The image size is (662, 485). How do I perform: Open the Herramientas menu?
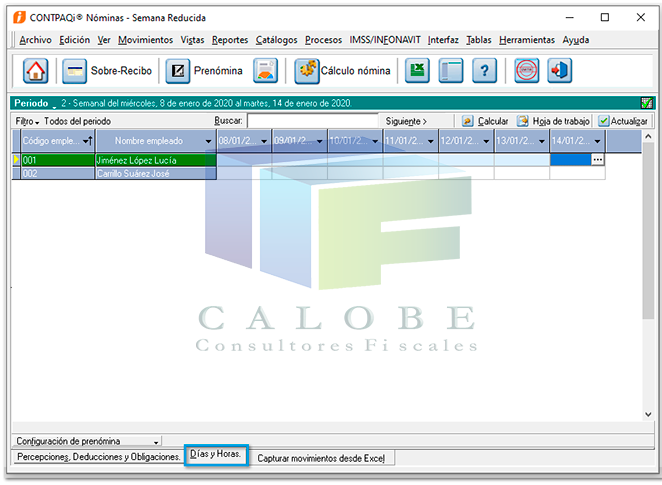point(527,40)
